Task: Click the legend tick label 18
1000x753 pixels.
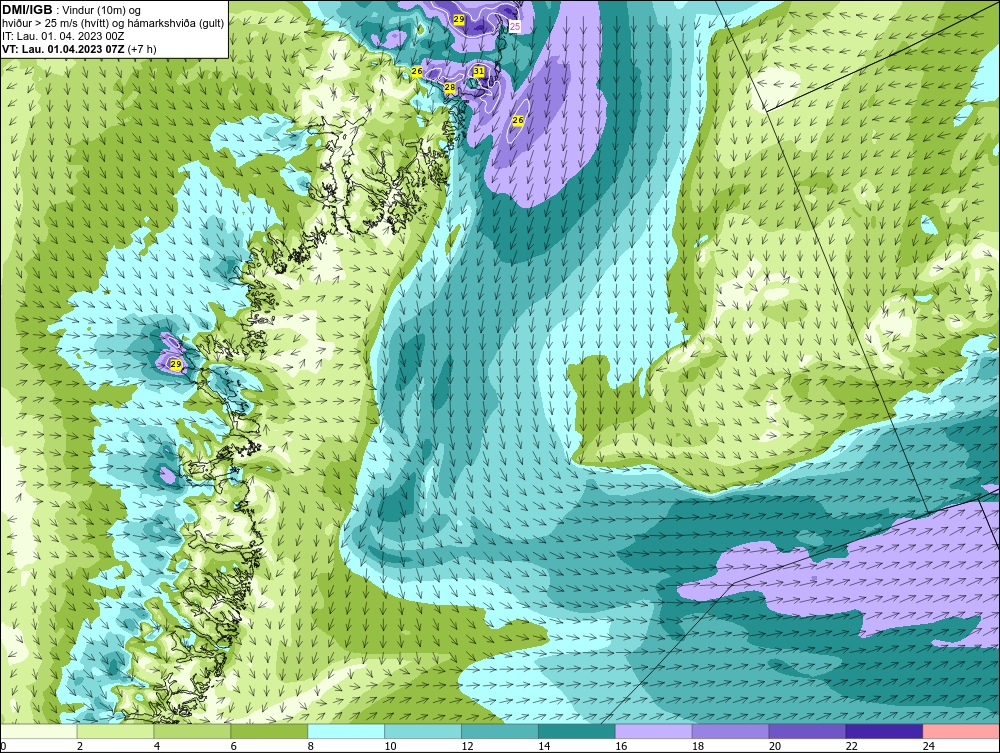Action: coord(698,746)
